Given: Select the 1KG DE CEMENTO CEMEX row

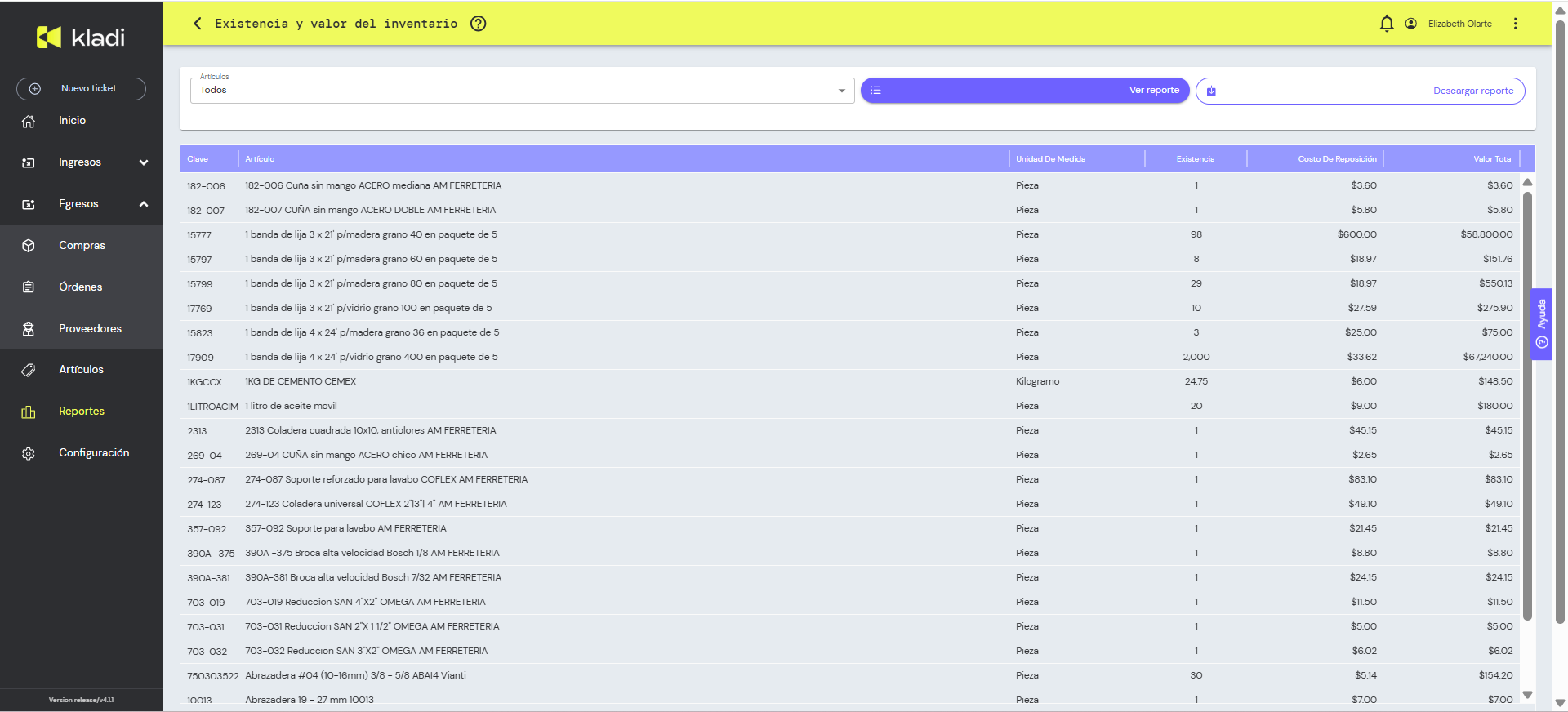Looking at the screenshot, I should (x=849, y=382).
